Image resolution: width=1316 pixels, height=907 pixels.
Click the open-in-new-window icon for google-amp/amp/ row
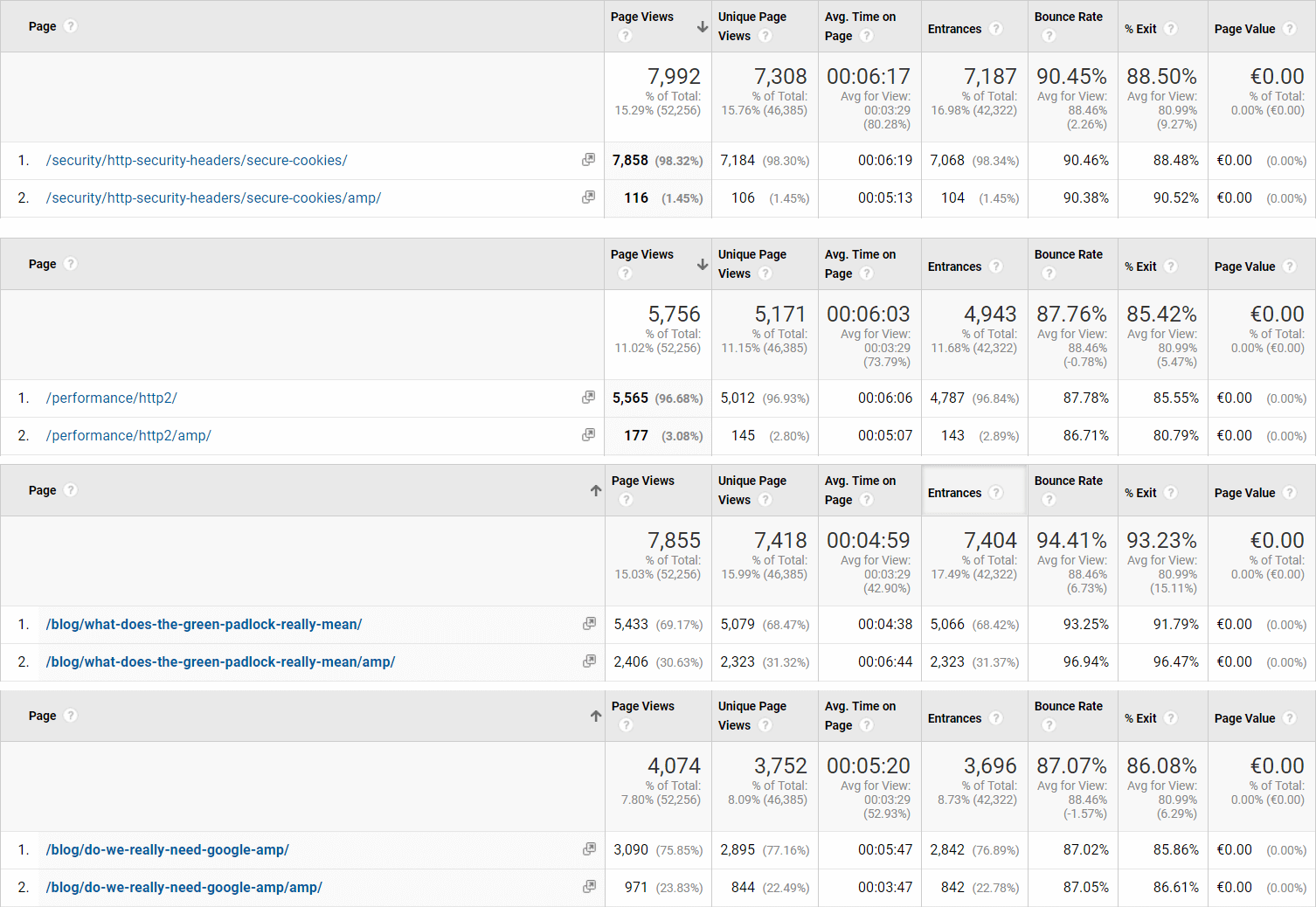(589, 887)
